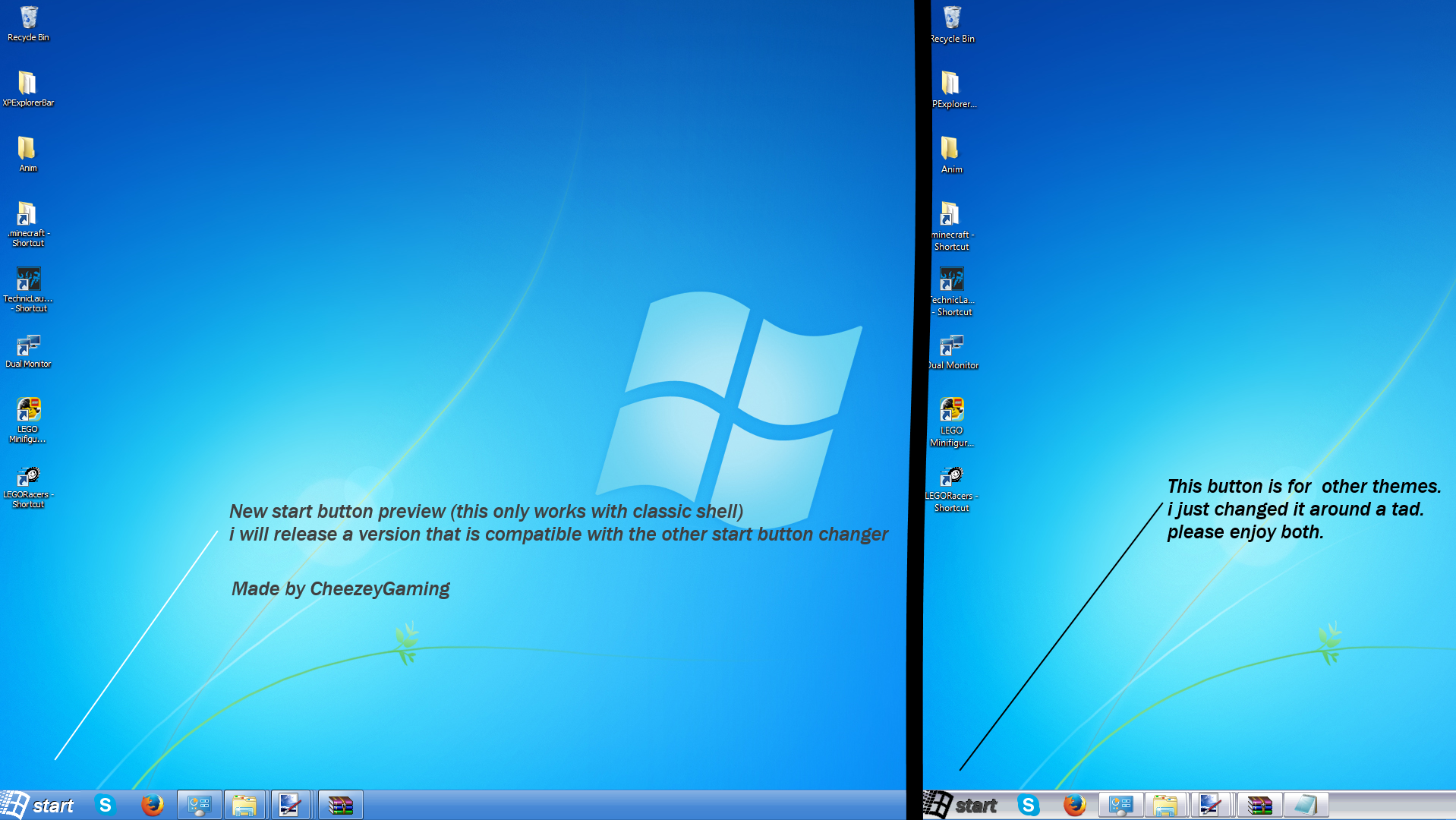Select Dual Monitor shortcut on silver-taskbar desktop
1456x820 pixels.
tap(952, 352)
